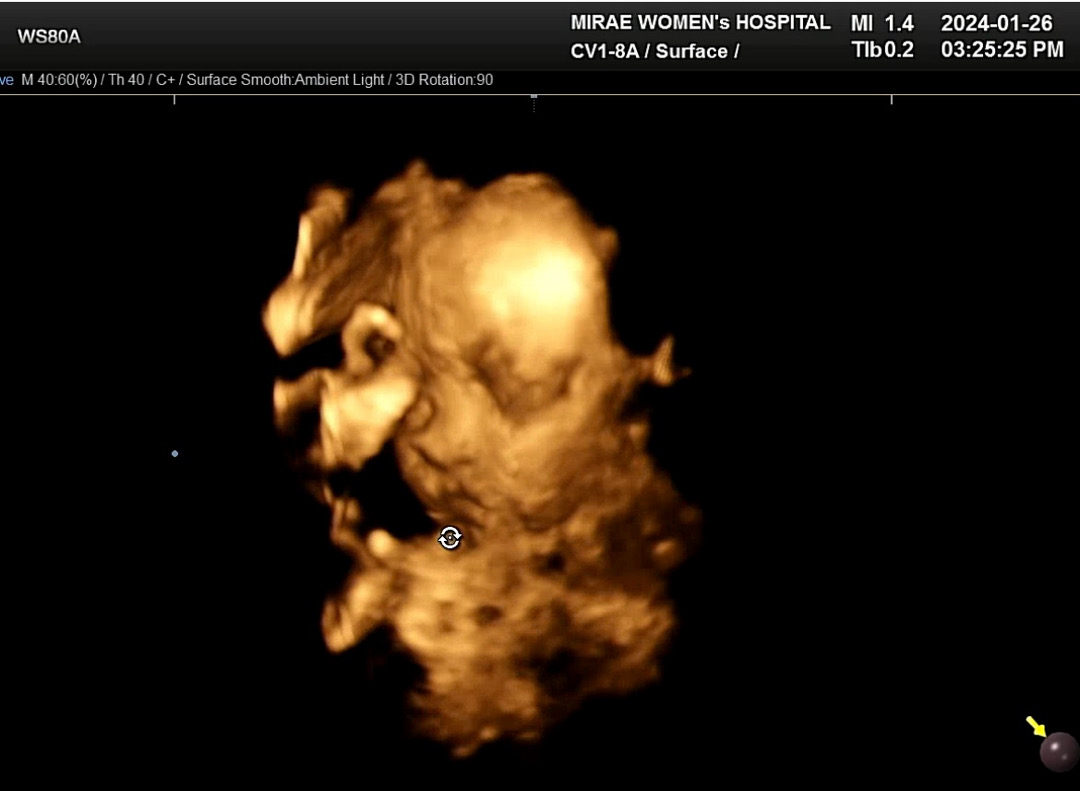Click the MIRAE WOMEN's HOSPITAL title

[700, 22]
